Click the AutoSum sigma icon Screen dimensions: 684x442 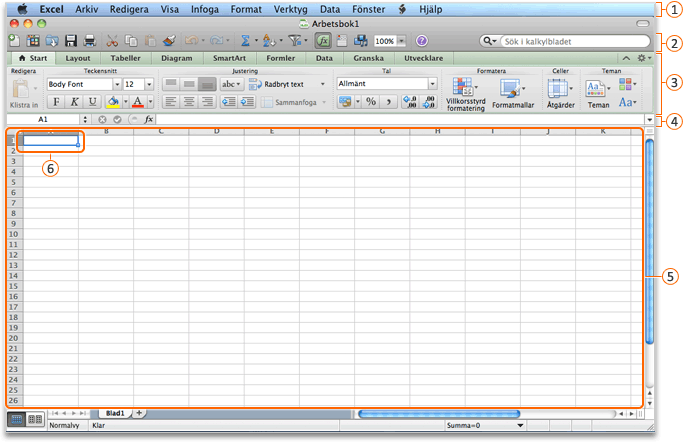pos(246,41)
